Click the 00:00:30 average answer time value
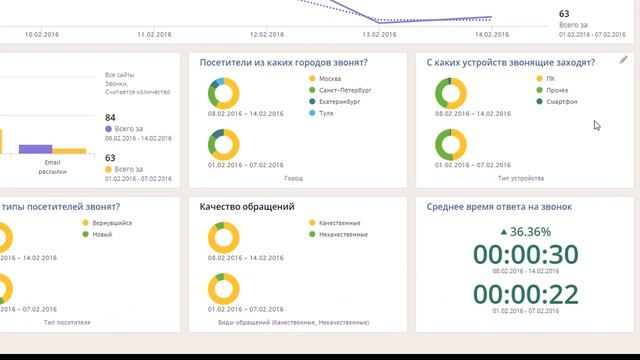This screenshot has height=360, width=640. click(x=526, y=255)
